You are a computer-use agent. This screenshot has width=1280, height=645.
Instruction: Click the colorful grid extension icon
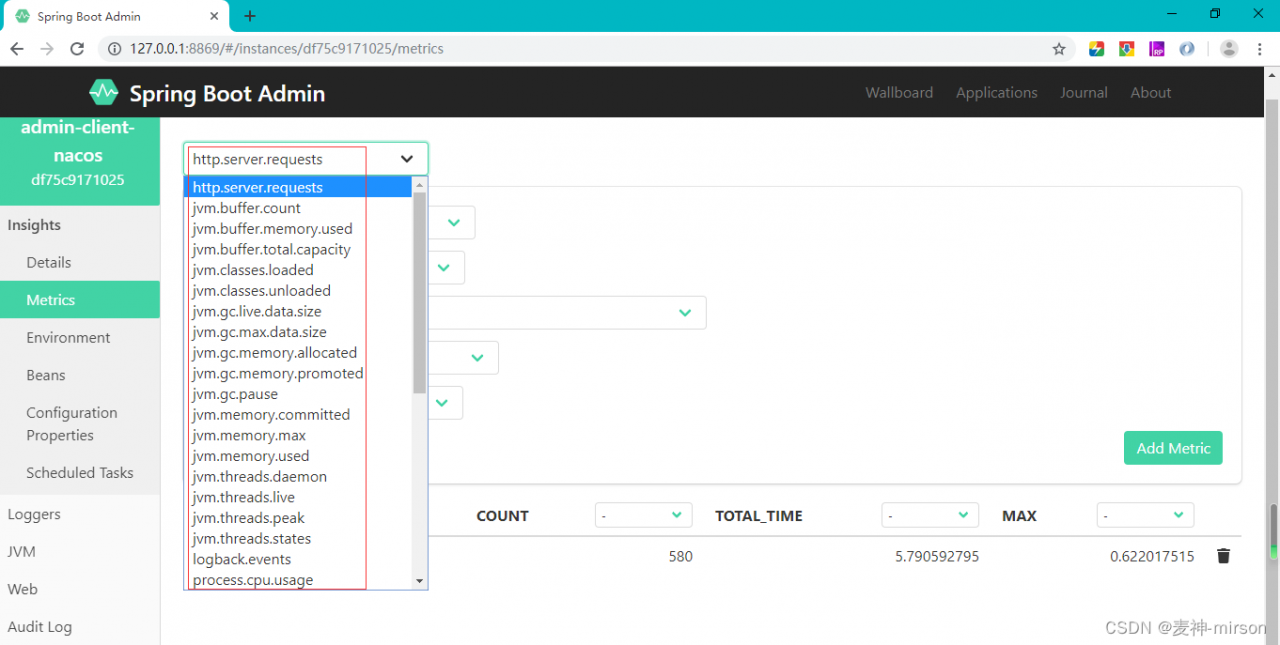click(x=1097, y=49)
